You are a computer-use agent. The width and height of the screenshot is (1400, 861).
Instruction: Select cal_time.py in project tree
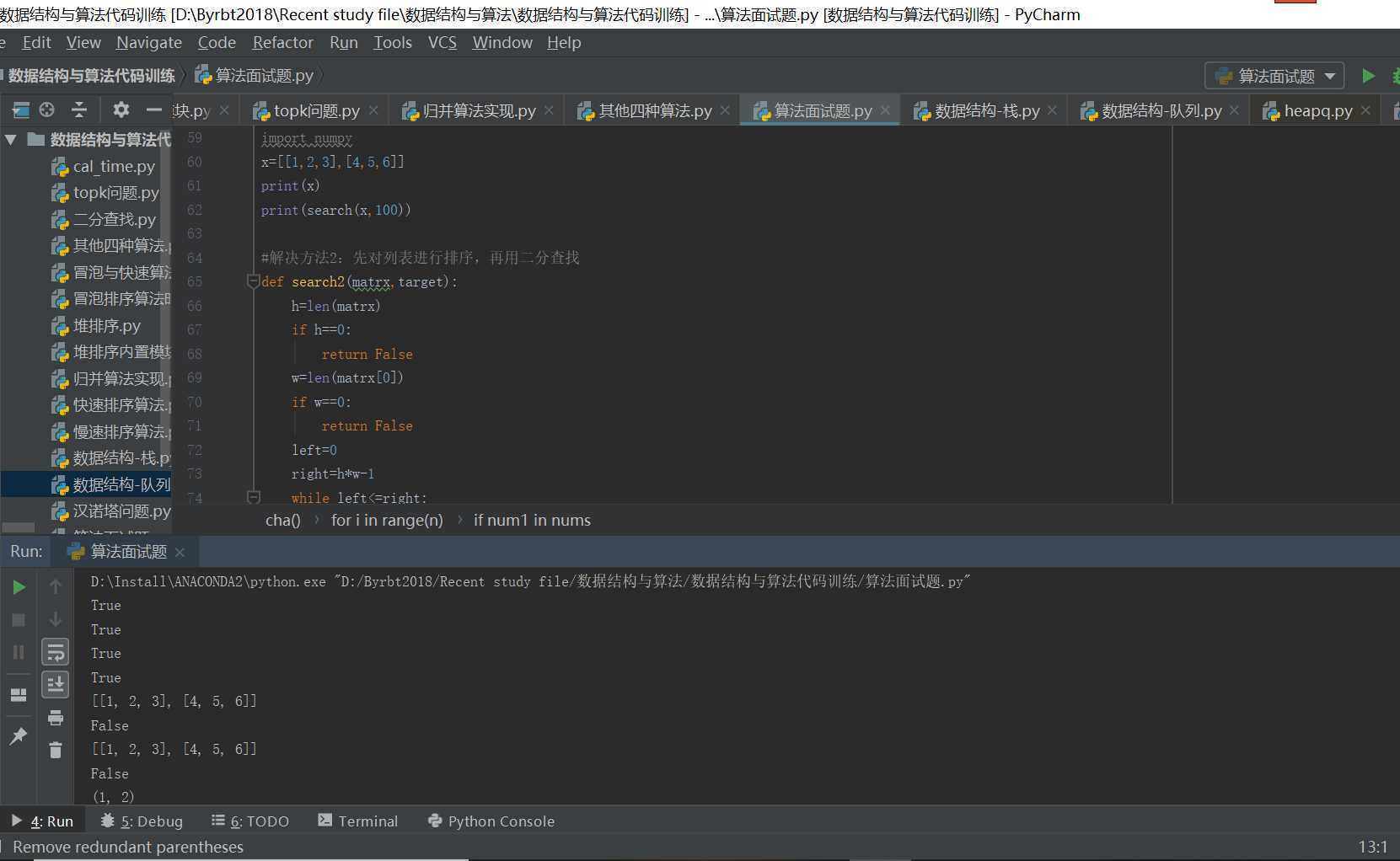[103, 167]
